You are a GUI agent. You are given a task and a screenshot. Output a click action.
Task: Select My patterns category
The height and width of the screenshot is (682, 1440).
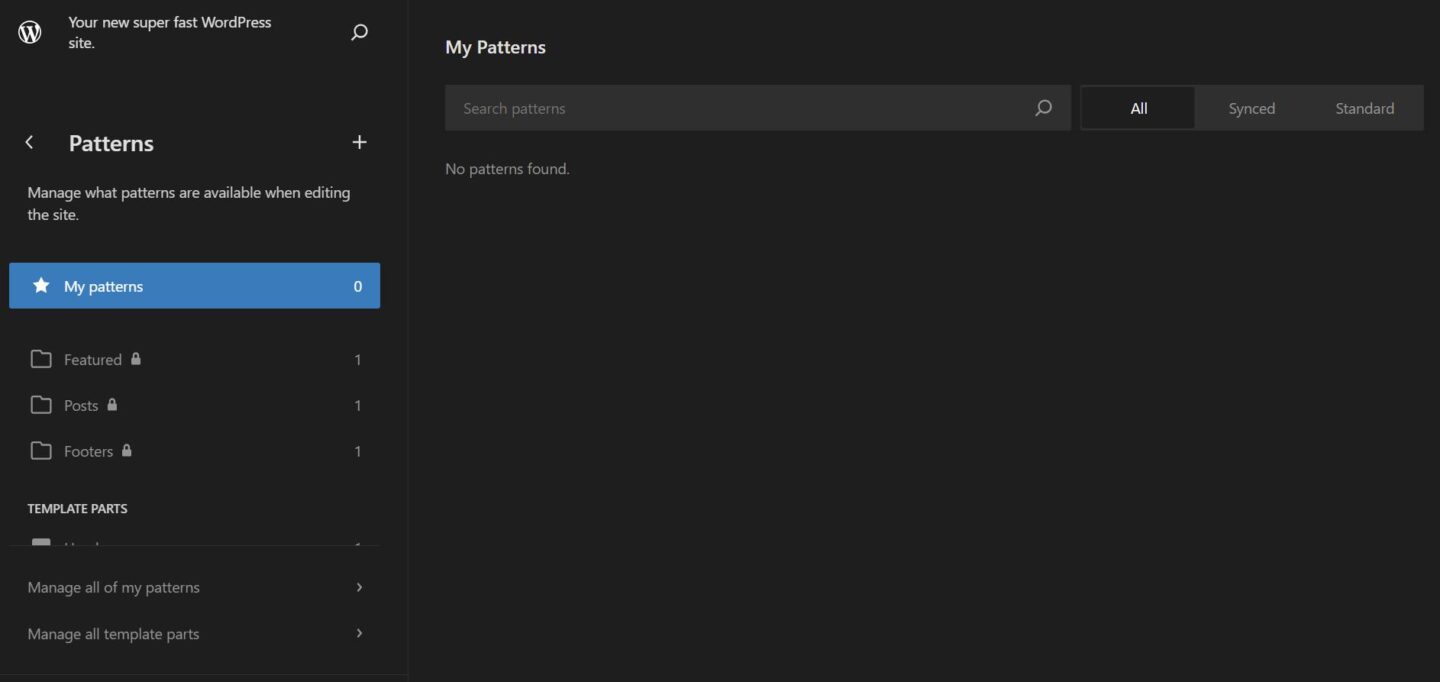194,286
